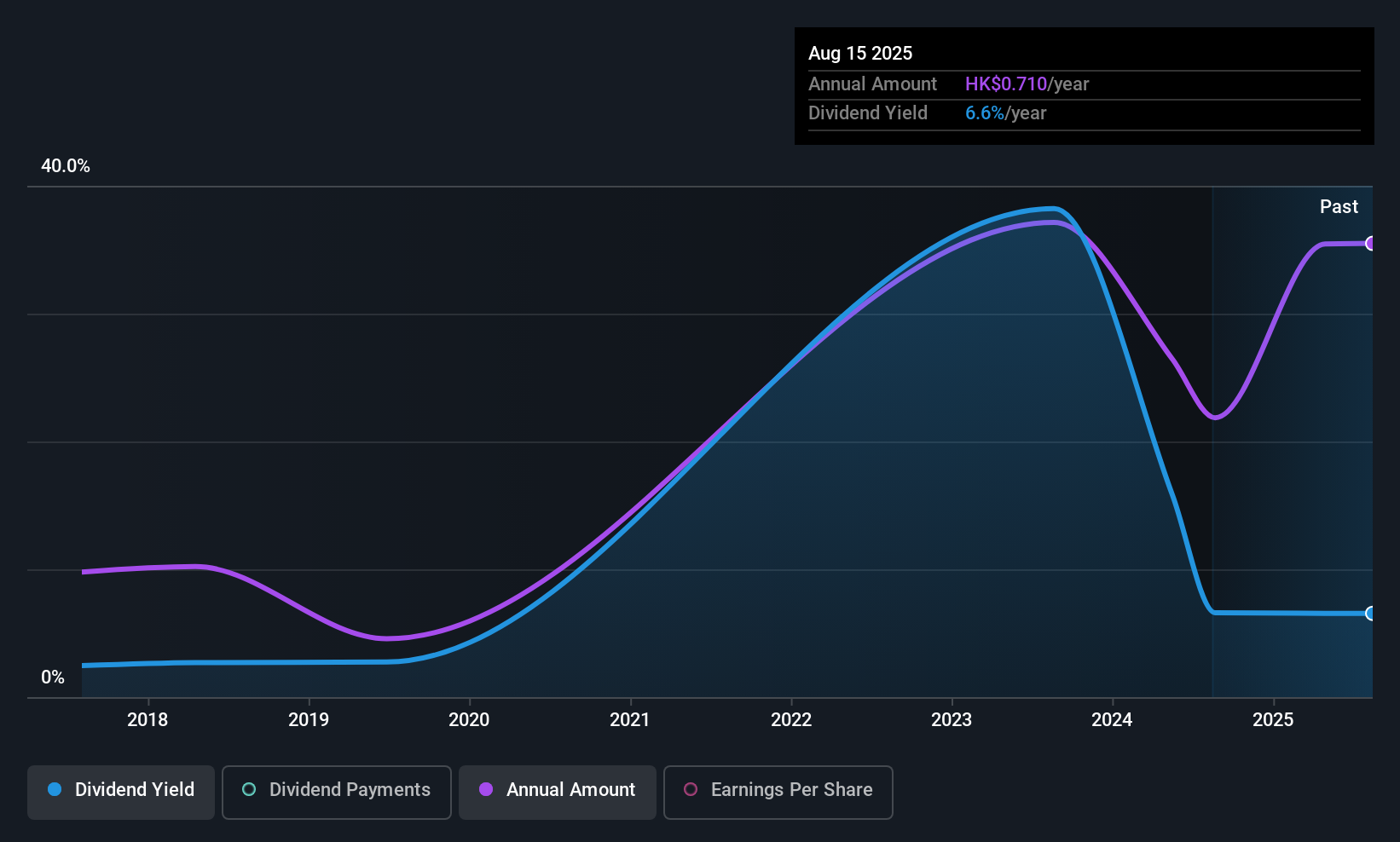This screenshot has width=1400, height=842.
Task: Click the 2018 year label on the axis
Action: point(148,719)
